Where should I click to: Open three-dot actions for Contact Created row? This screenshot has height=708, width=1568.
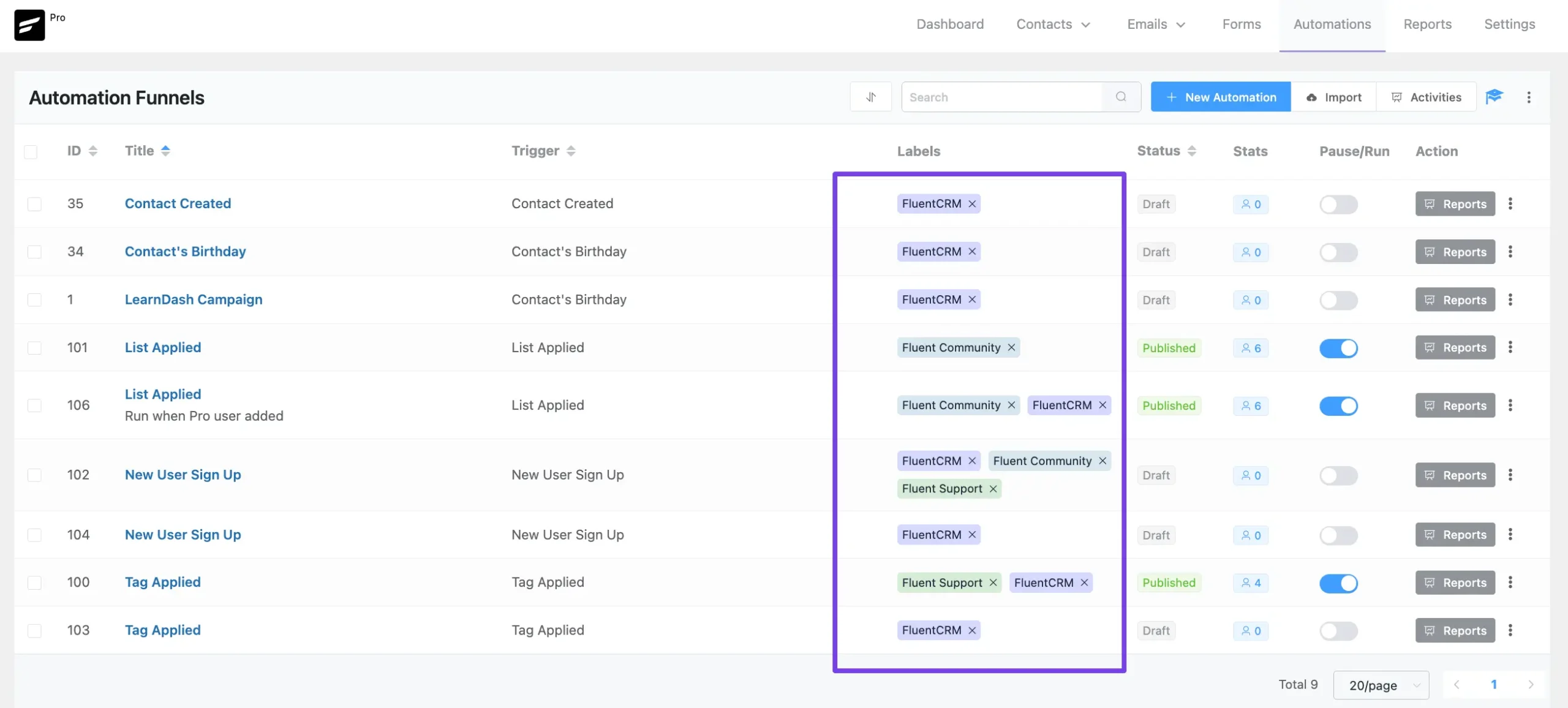(1510, 204)
